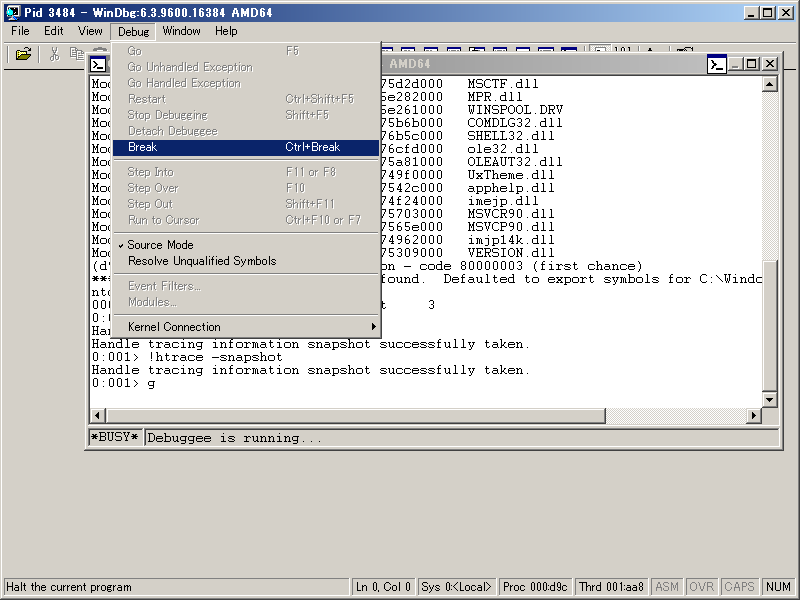The image size is (800, 600).
Task: Click the command prompt icon beside the child window buttons
Action: 716,64
